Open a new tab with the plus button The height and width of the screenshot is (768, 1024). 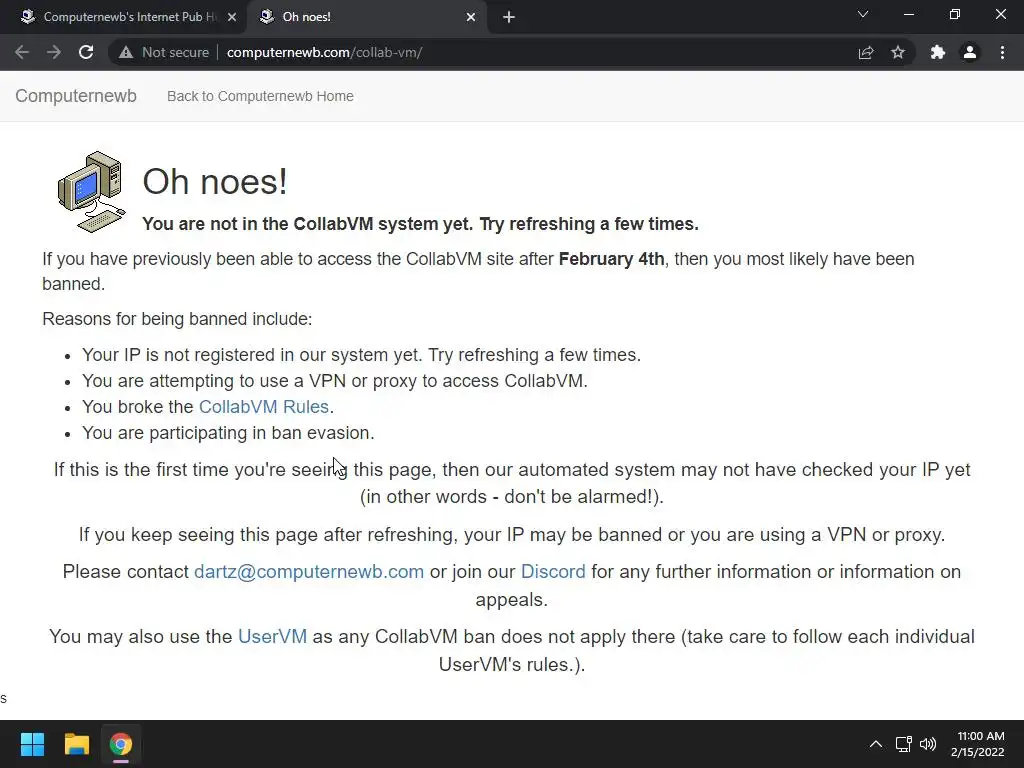tap(509, 17)
